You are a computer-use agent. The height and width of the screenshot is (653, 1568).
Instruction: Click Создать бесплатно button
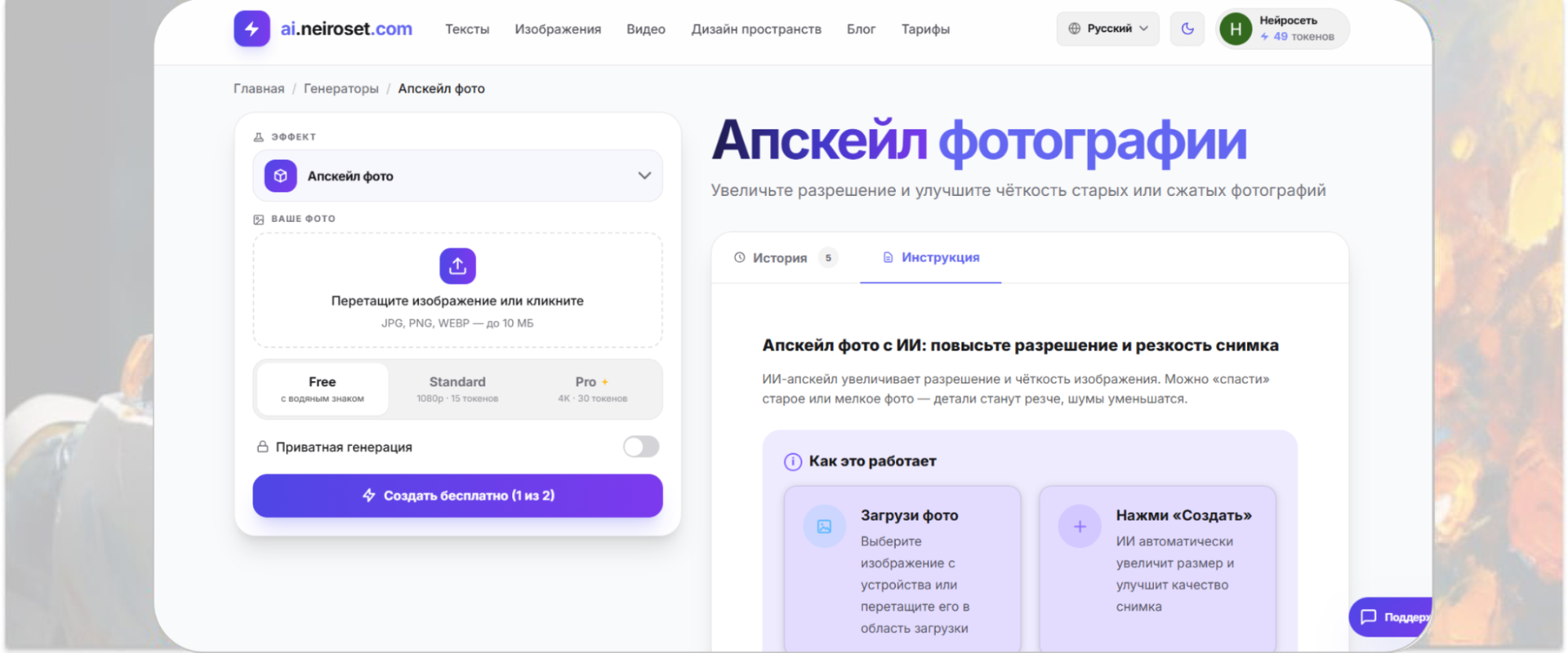(x=457, y=495)
